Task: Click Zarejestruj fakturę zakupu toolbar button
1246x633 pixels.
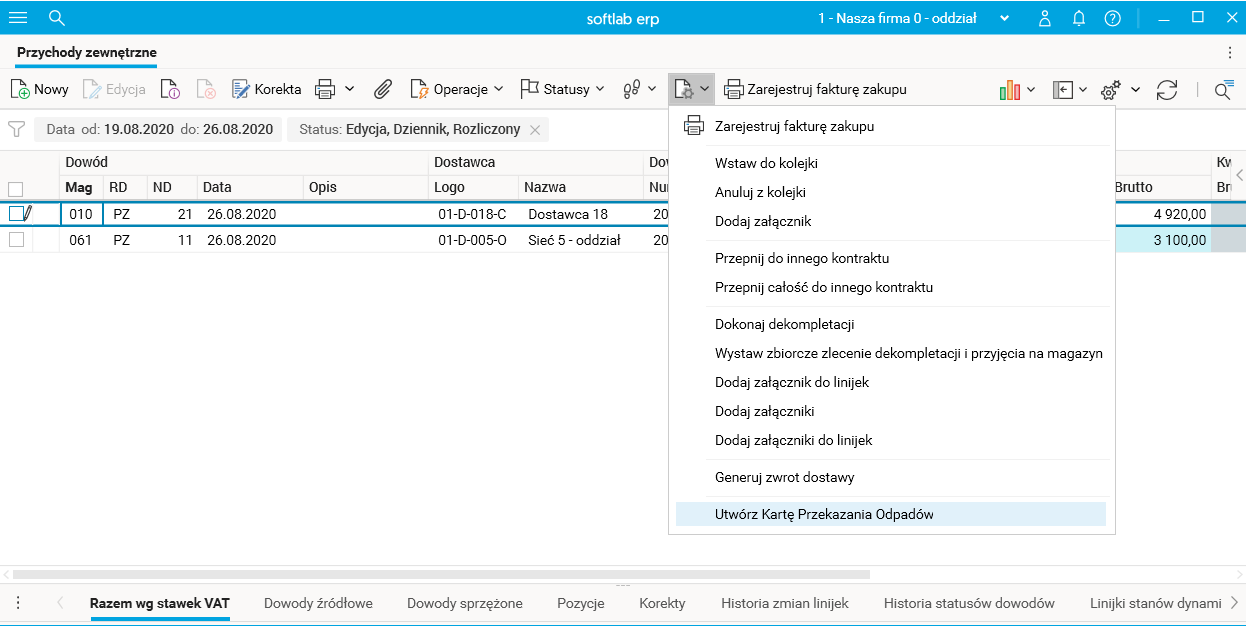Action: click(815, 90)
